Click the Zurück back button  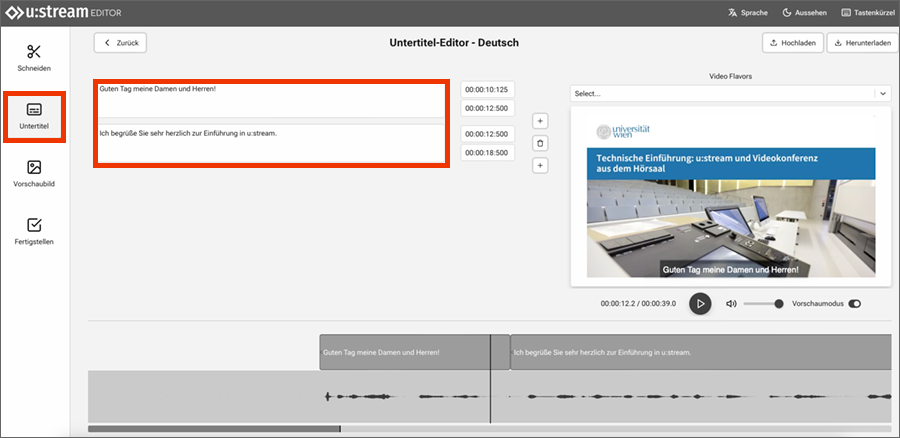coord(121,43)
